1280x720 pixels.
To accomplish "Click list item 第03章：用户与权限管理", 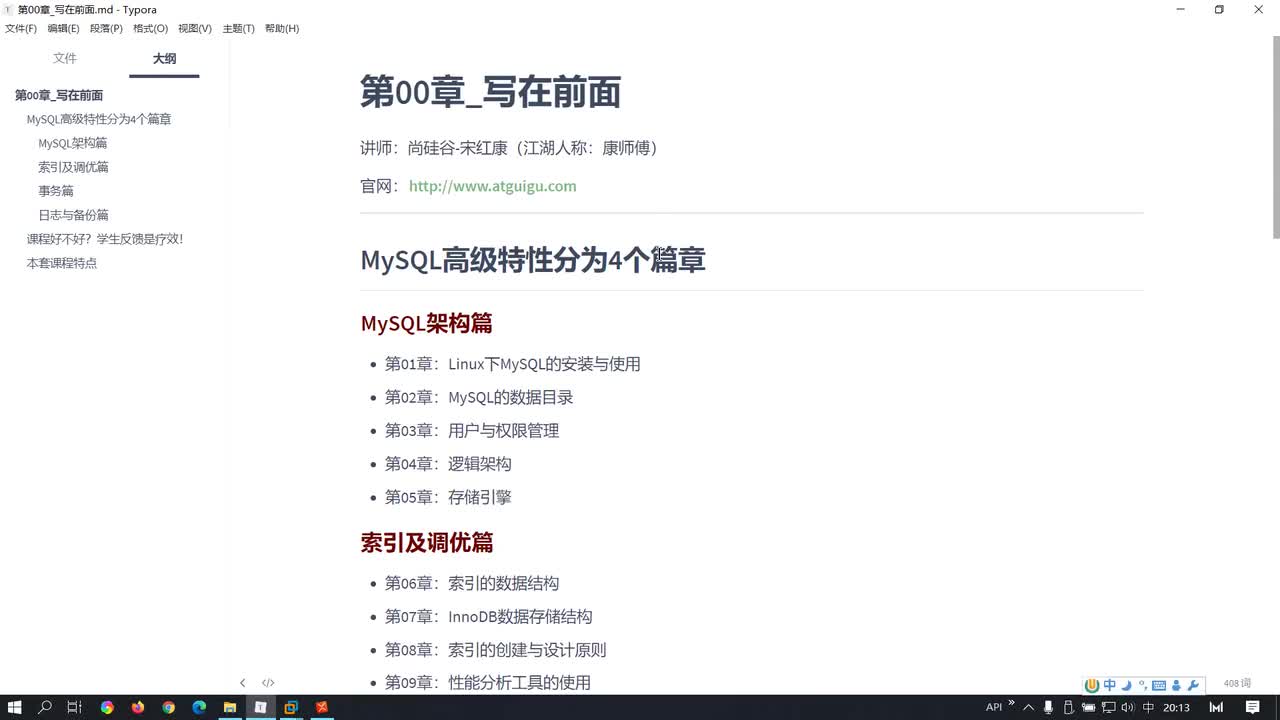I will pos(472,431).
